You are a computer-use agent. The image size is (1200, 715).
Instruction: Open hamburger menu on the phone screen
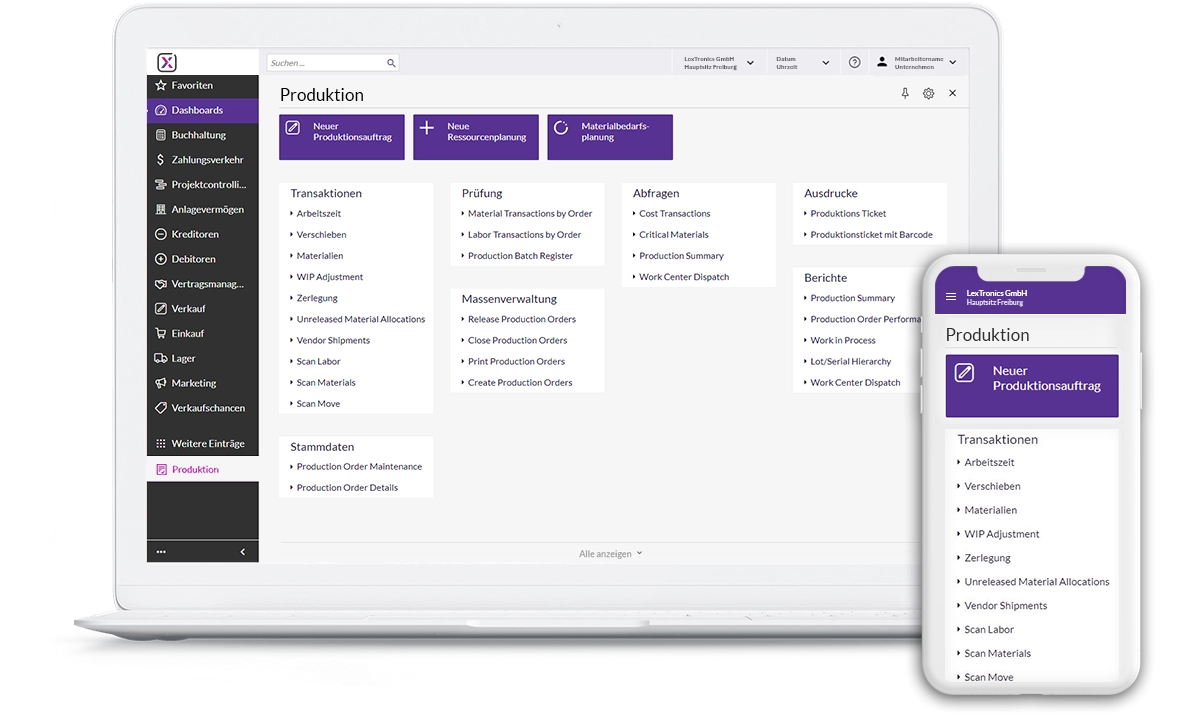click(951, 297)
